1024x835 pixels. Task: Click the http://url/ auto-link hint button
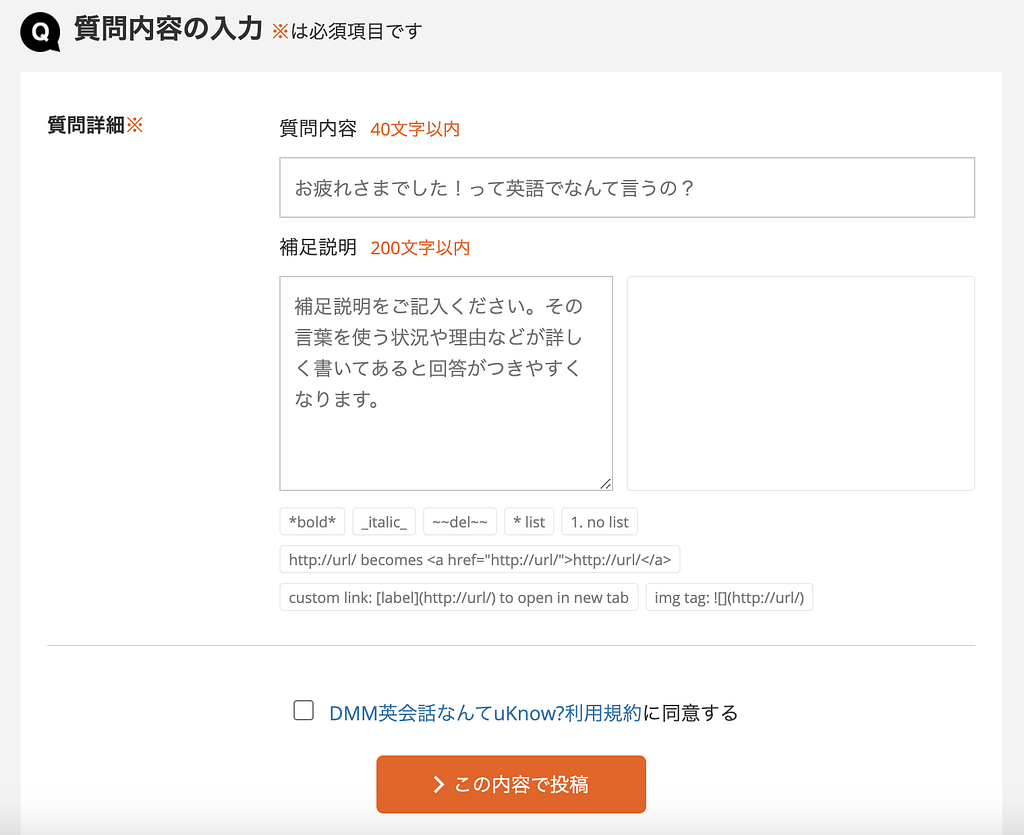tap(479, 560)
